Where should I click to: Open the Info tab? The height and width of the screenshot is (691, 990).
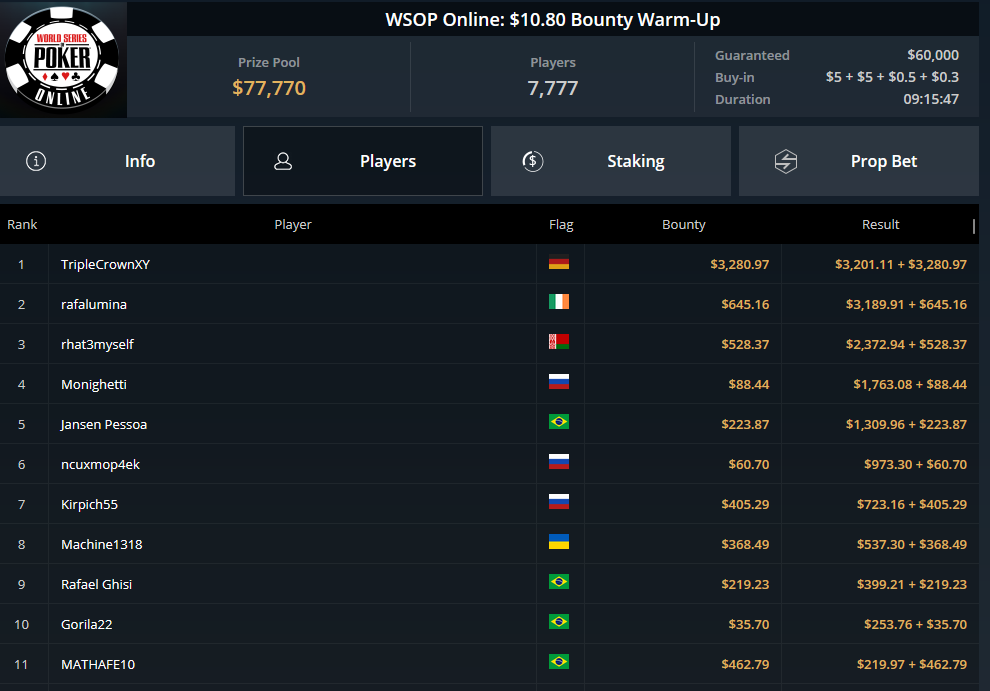(117, 161)
